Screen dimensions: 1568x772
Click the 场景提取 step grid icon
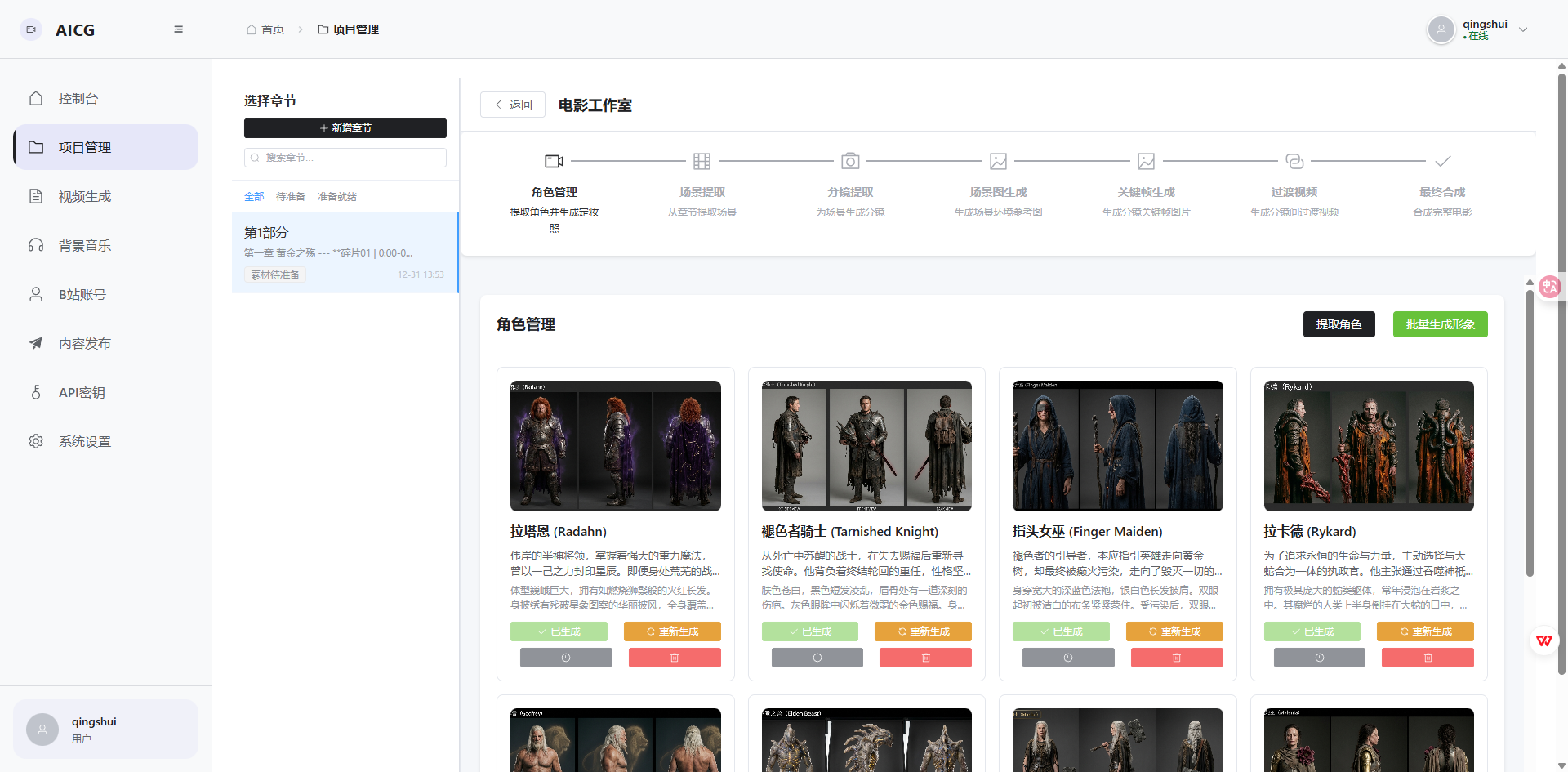(x=702, y=161)
